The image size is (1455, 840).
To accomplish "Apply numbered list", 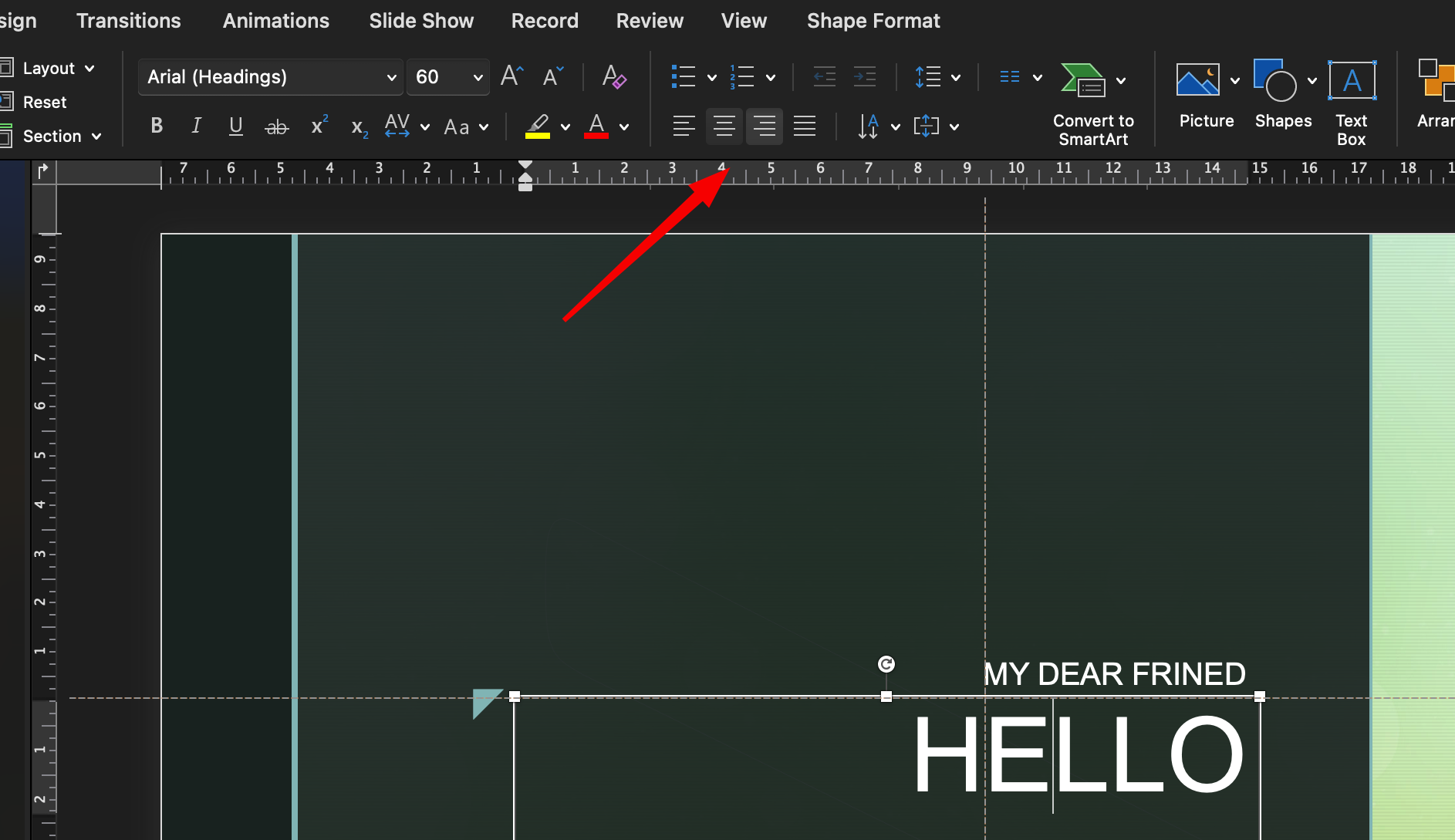I will (x=742, y=76).
